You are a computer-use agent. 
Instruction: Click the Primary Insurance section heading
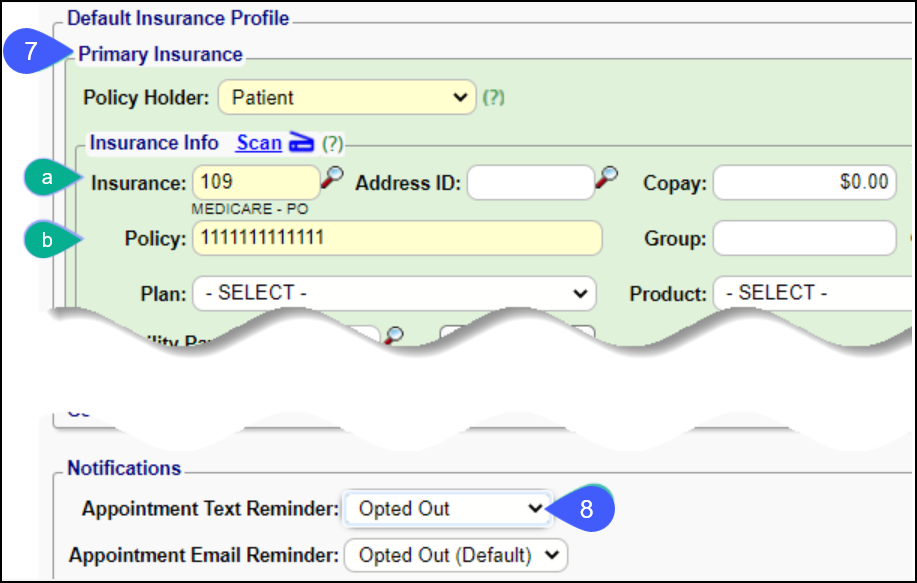[x=160, y=54]
